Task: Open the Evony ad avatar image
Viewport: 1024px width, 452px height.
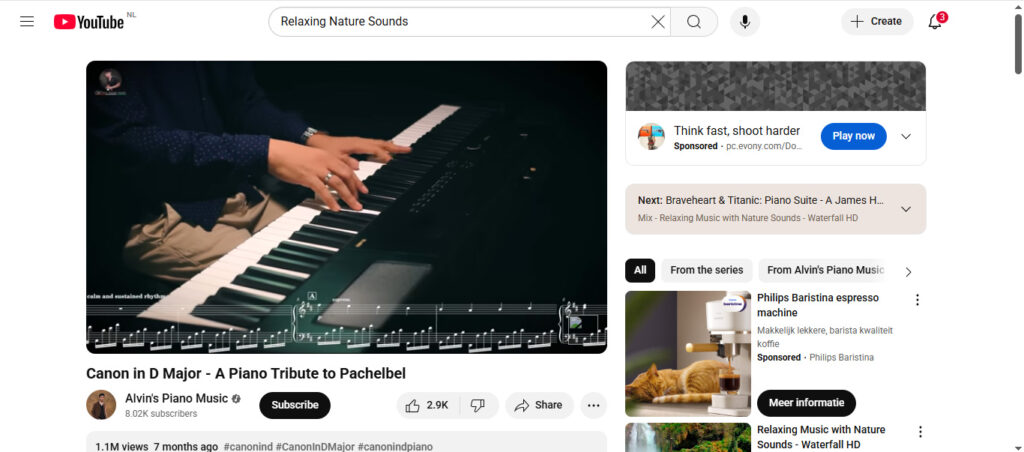Action: click(x=651, y=137)
